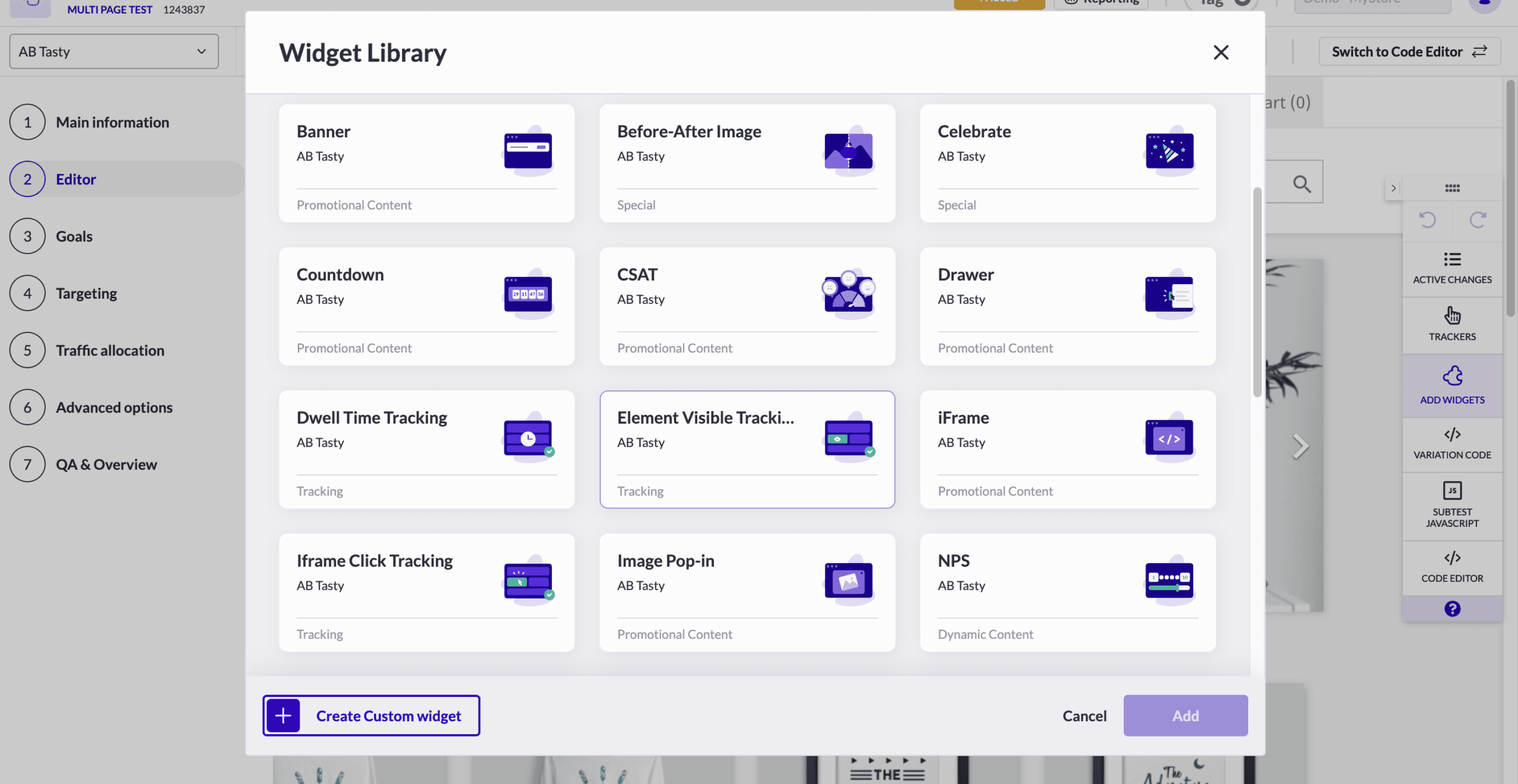Click the undo arrow icon

[x=1427, y=220]
